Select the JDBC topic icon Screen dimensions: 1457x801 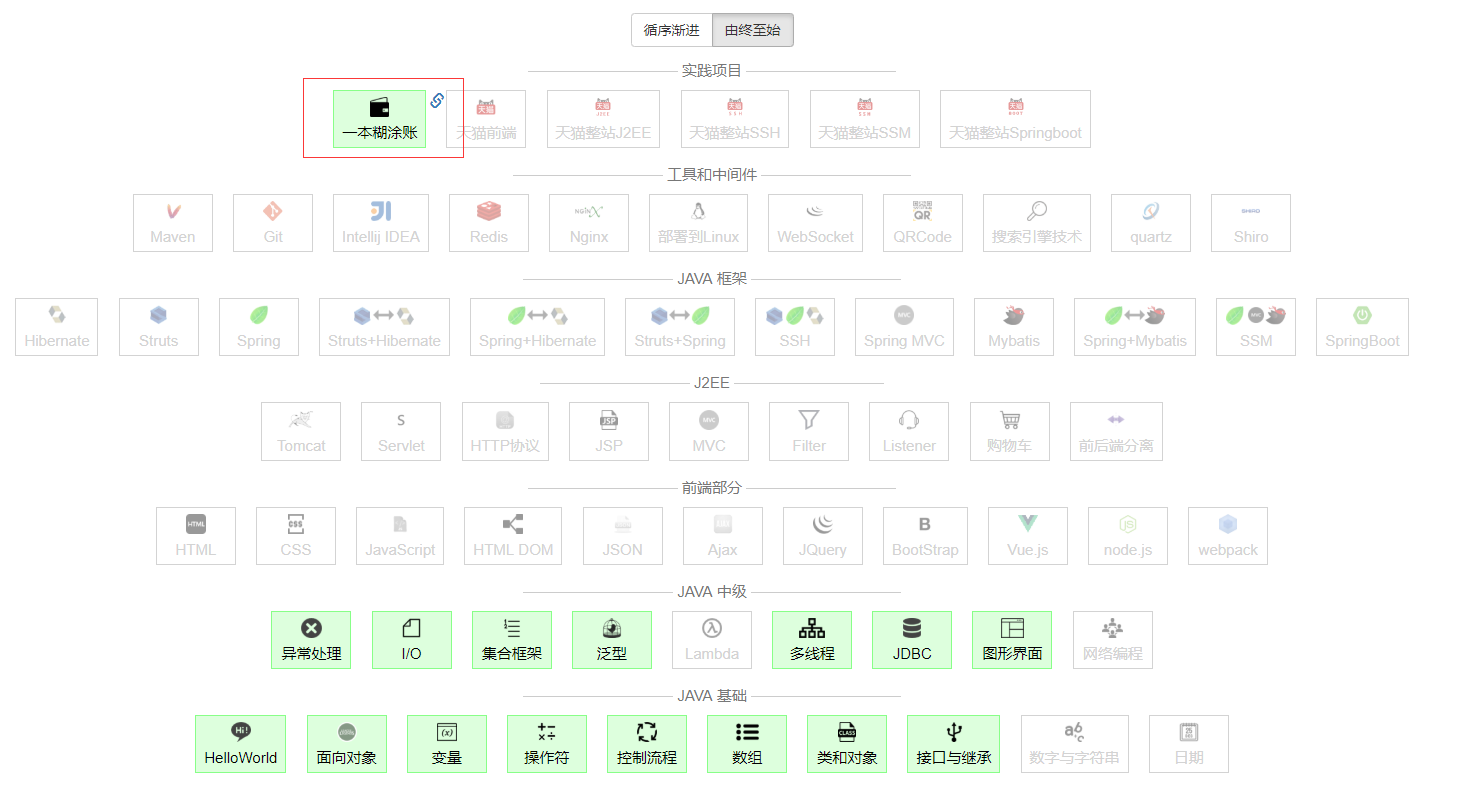coord(911,640)
